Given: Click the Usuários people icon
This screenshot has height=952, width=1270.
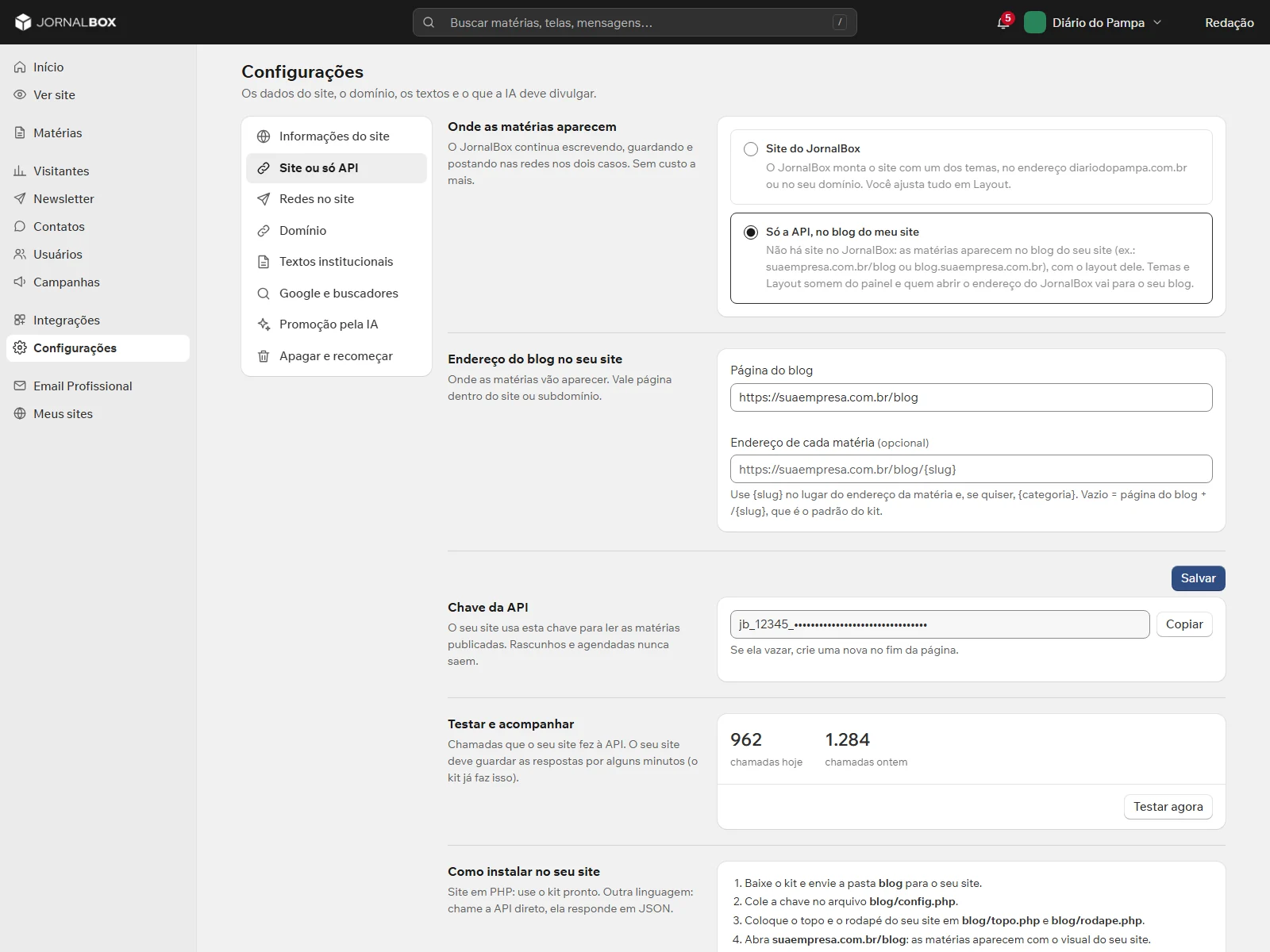Looking at the screenshot, I should 20,255.
